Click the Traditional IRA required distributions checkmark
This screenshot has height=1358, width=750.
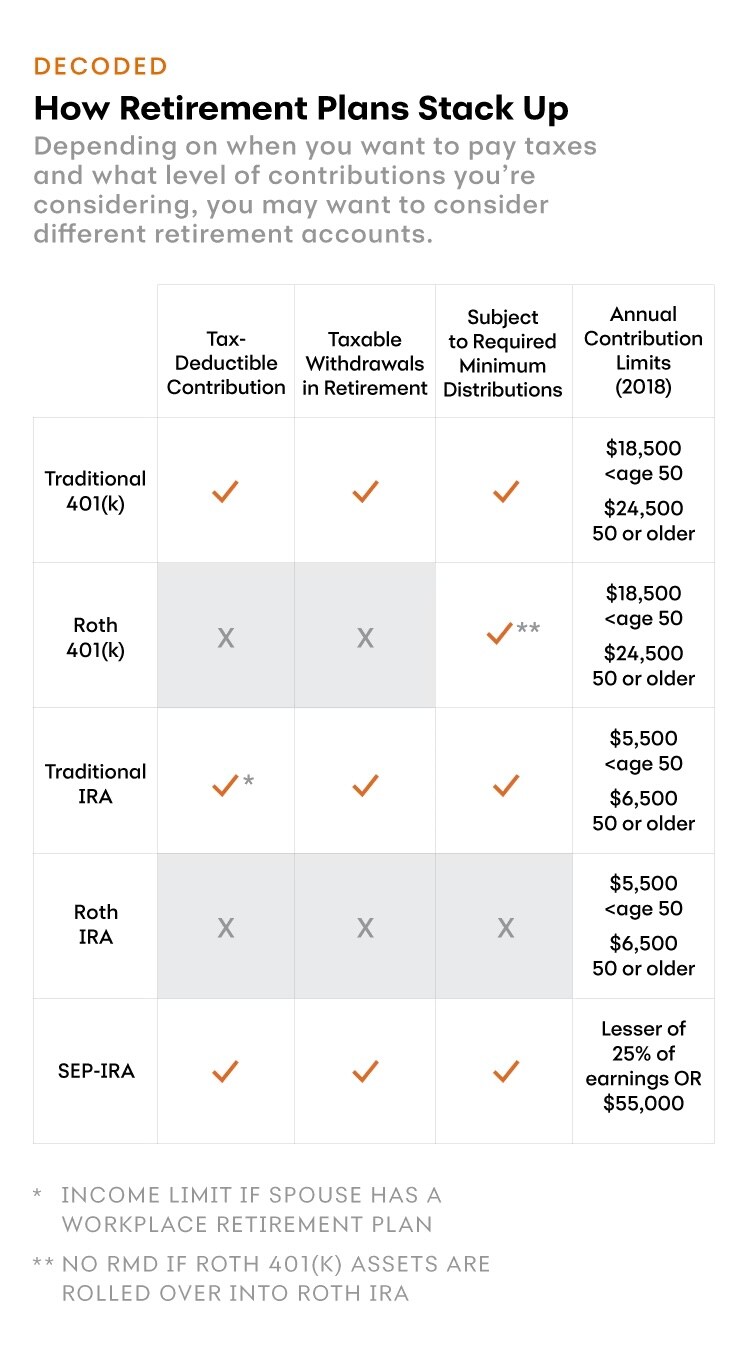point(505,786)
